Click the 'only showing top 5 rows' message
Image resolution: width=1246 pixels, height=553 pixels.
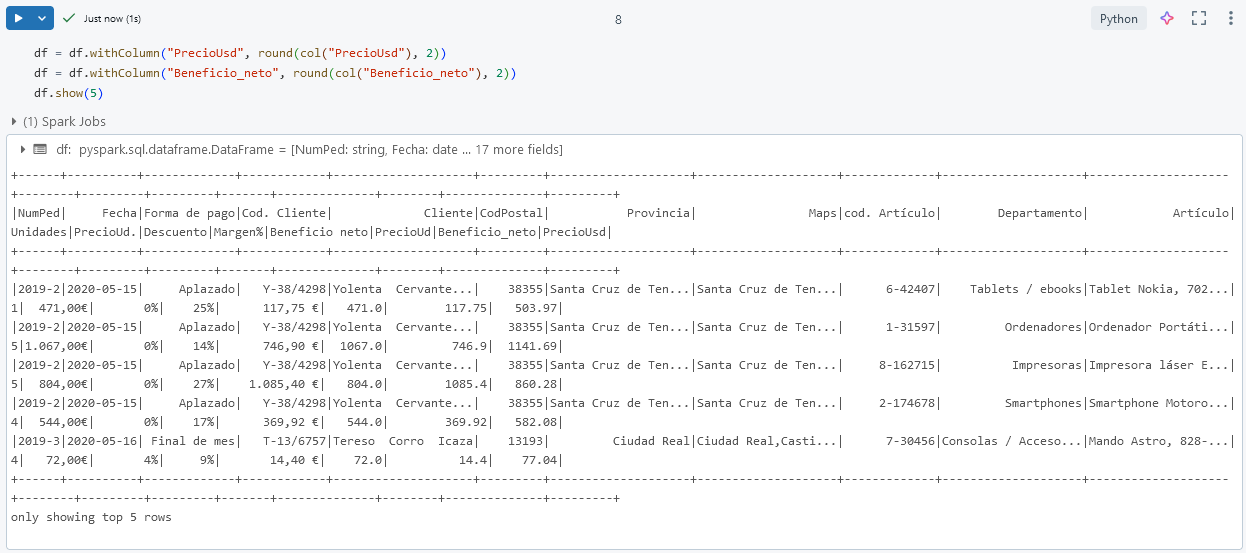pos(91,517)
